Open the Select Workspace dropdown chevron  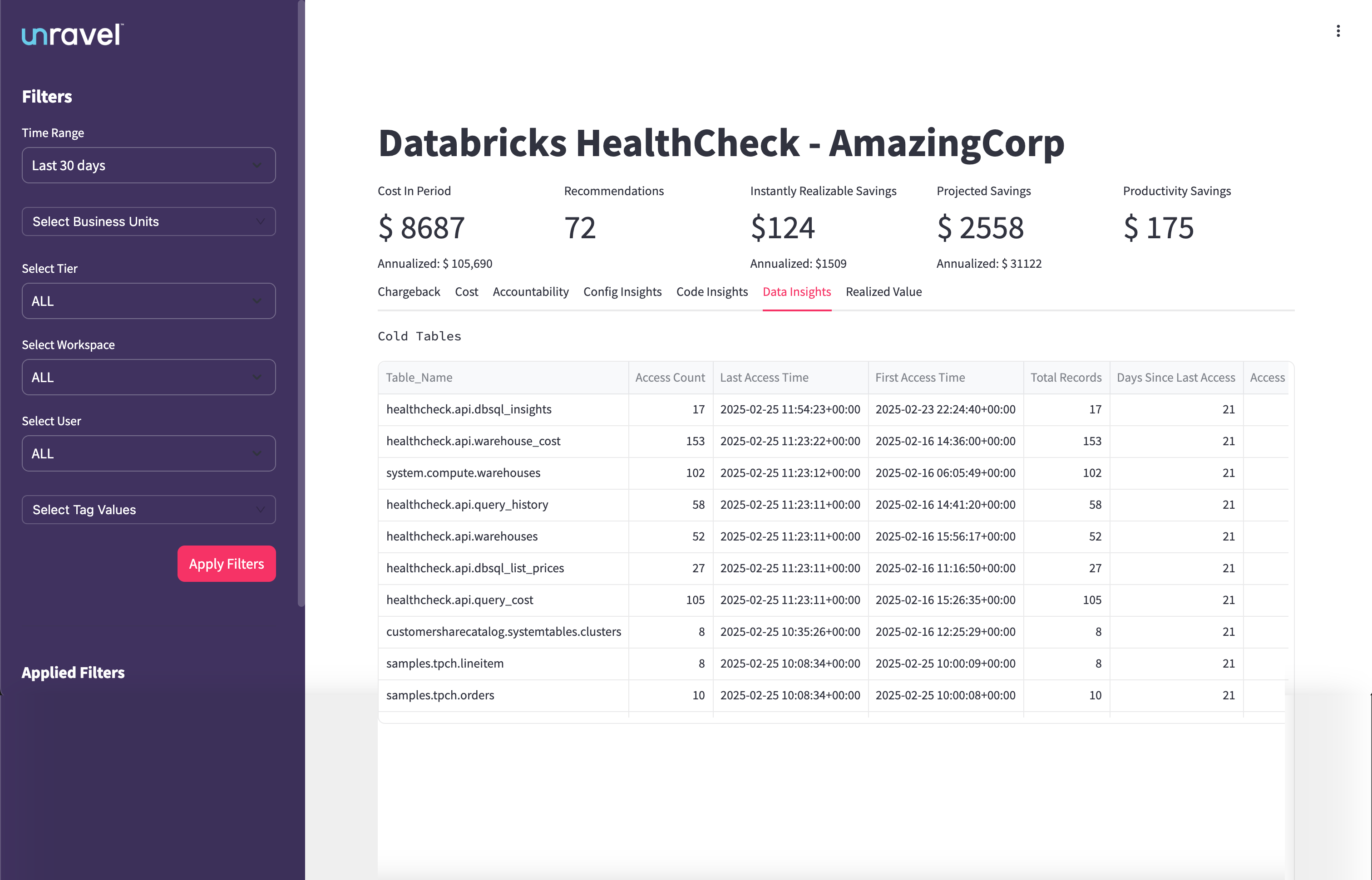click(257, 377)
